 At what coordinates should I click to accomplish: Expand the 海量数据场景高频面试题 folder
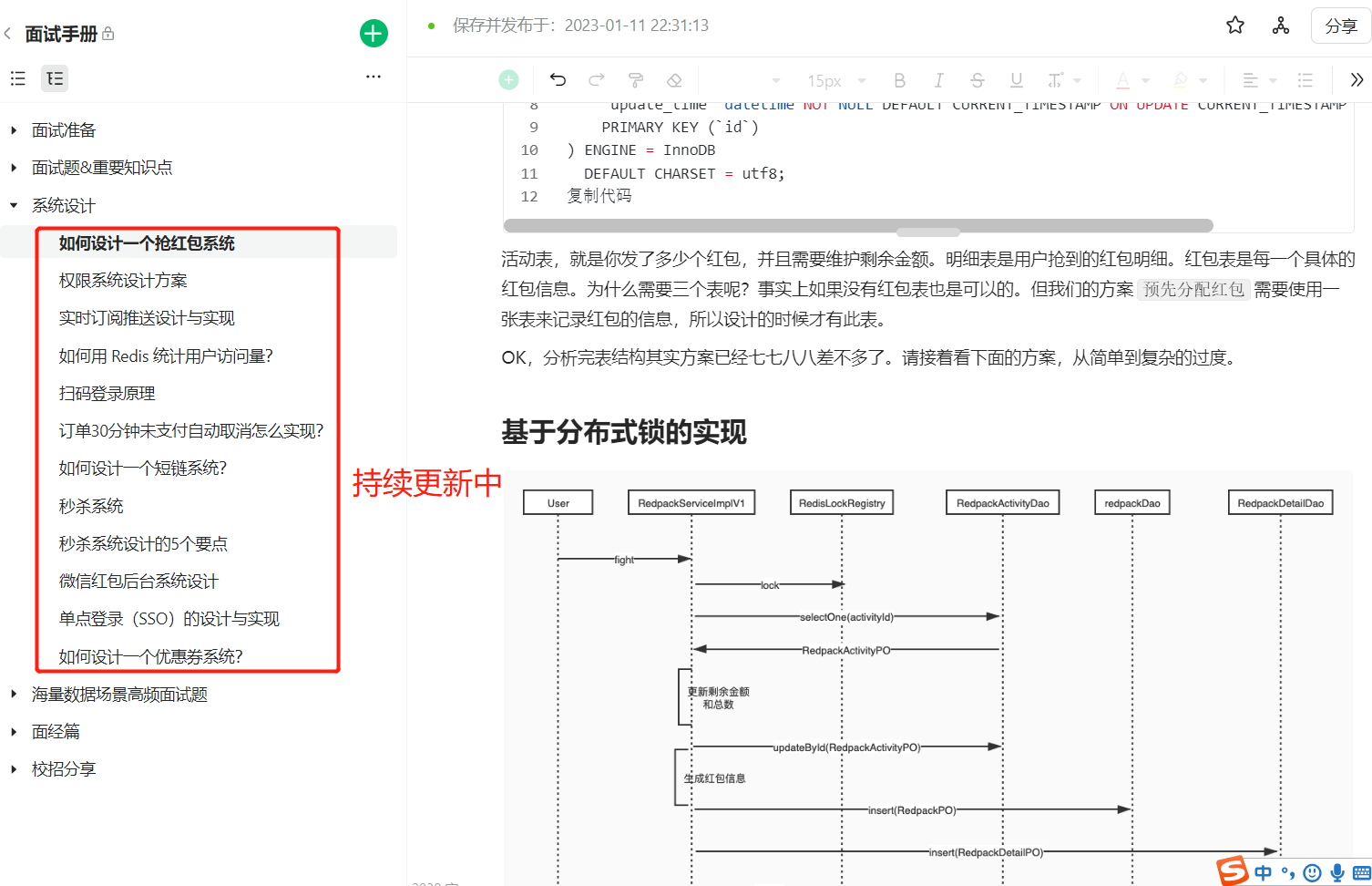tap(14, 695)
